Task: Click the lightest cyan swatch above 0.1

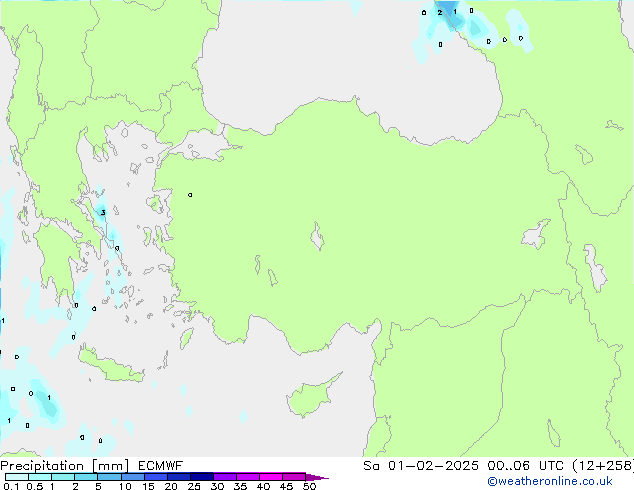Action: (16, 477)
